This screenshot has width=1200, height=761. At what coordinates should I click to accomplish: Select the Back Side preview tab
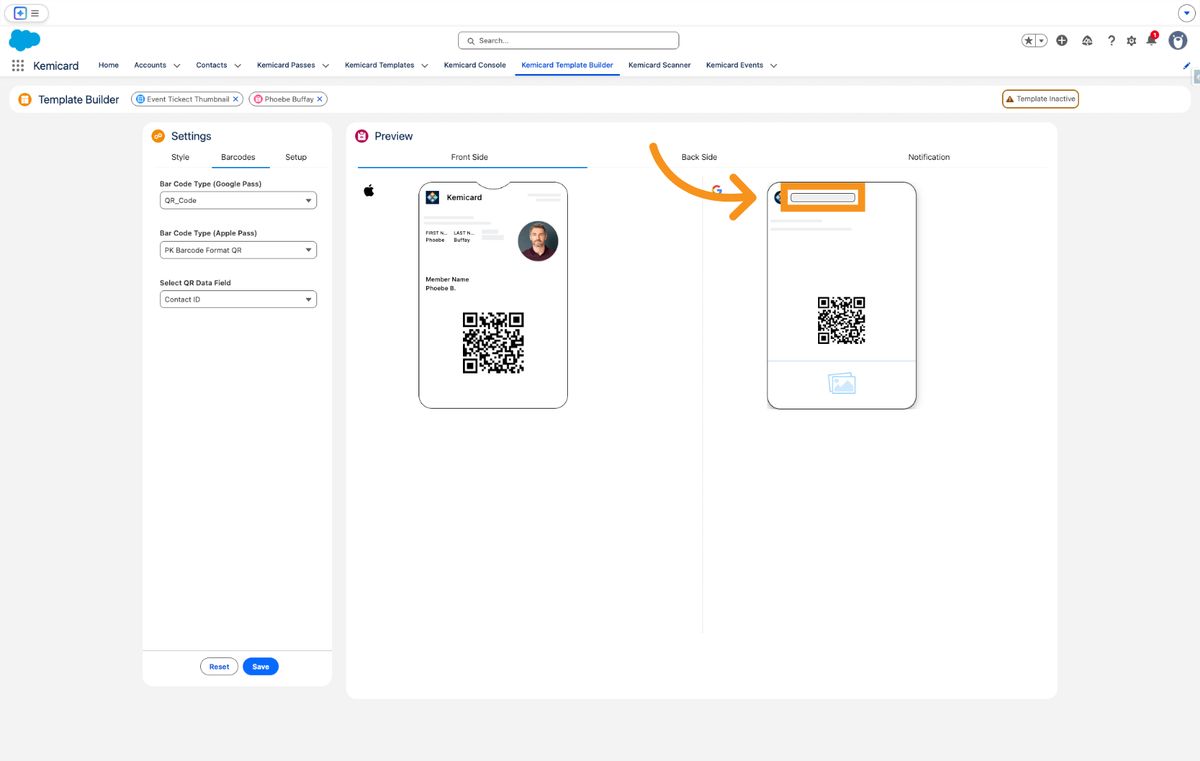[x=699, y=157]
